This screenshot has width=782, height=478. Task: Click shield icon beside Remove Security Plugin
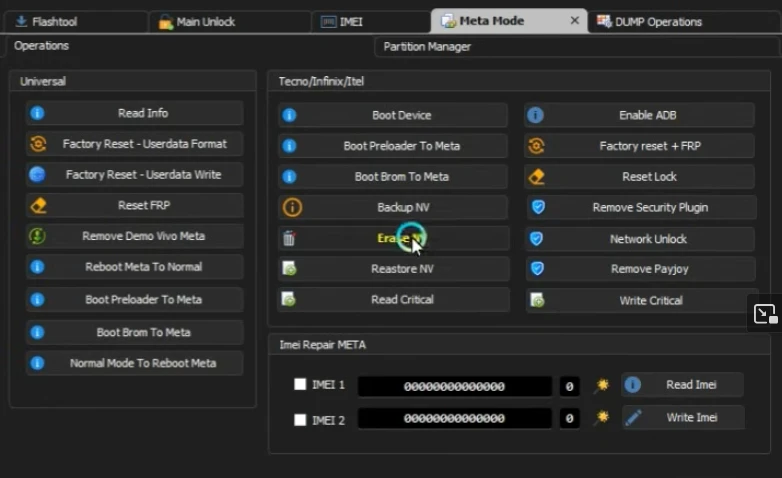538,207
